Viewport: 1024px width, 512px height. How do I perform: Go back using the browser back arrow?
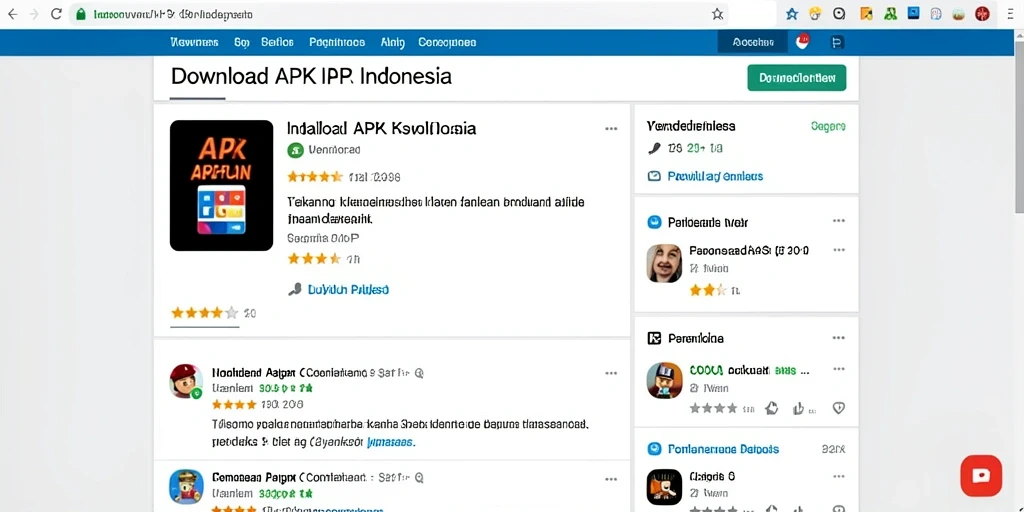12,14
